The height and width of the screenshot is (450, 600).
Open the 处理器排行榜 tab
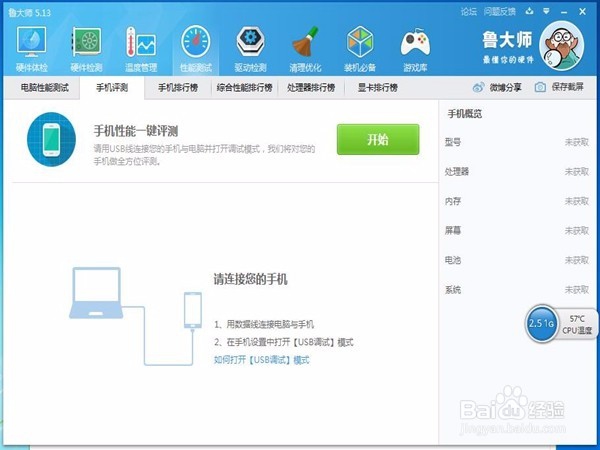tap(311, 88)
